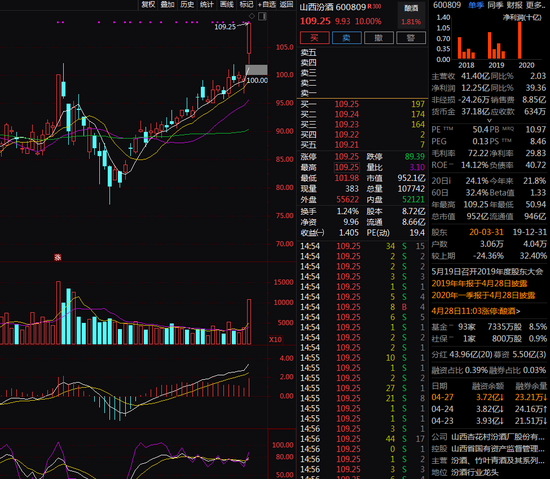Viewport: 550px width, 479px height.
Task: Click the 最低 value 101.98
Action: [x=347, y=178]
